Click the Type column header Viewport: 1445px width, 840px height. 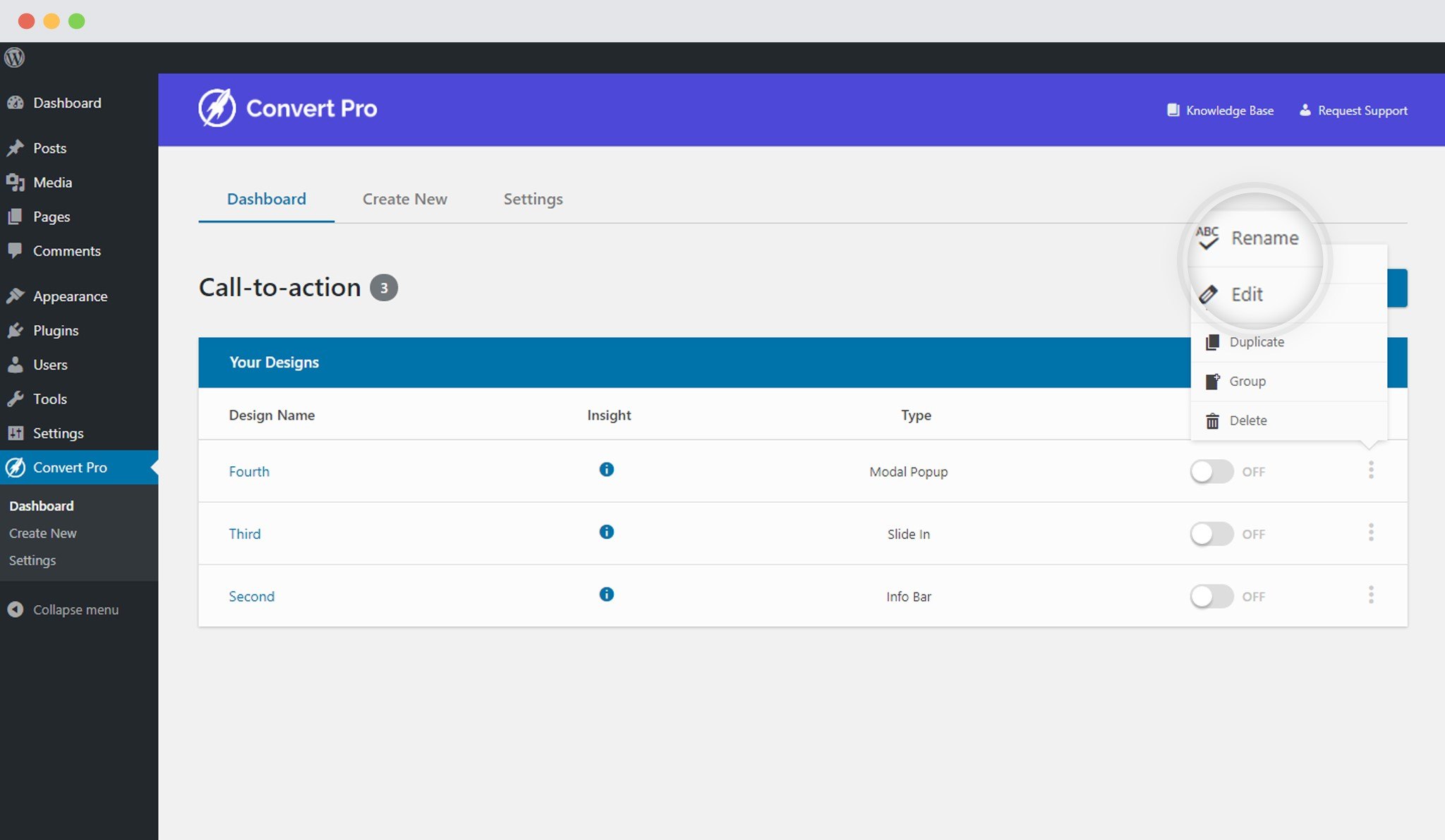point(916,415)
